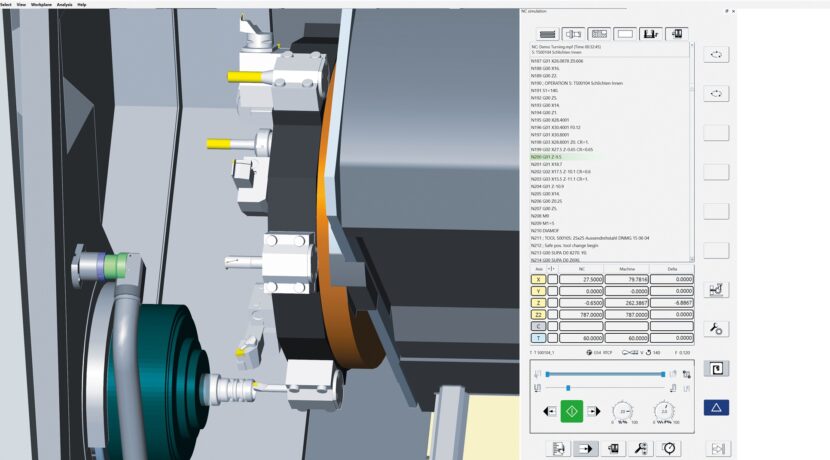Click the X axis NC value field 27.5000

(581, 279)
